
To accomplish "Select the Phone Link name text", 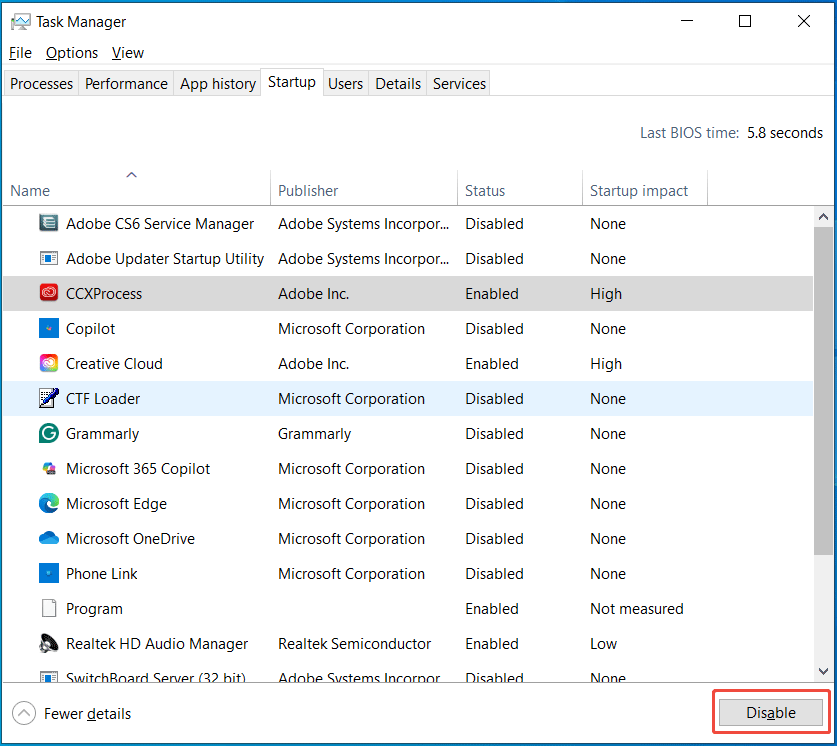I will (x=101, y=574).
